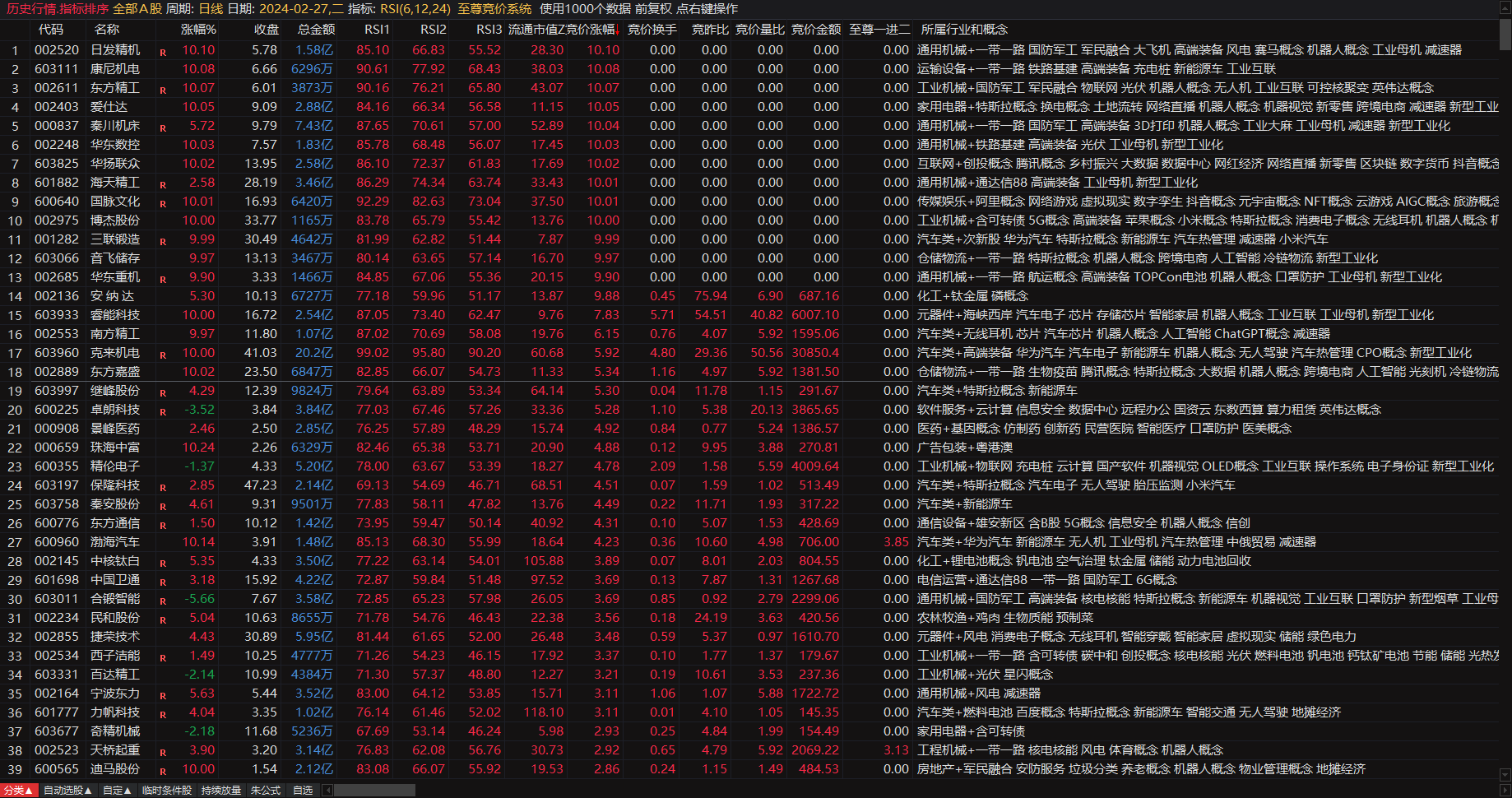Screen dimensions: 1512x798
Task: Click the R marker next to 秦川机床
Action: coord(163,128)
